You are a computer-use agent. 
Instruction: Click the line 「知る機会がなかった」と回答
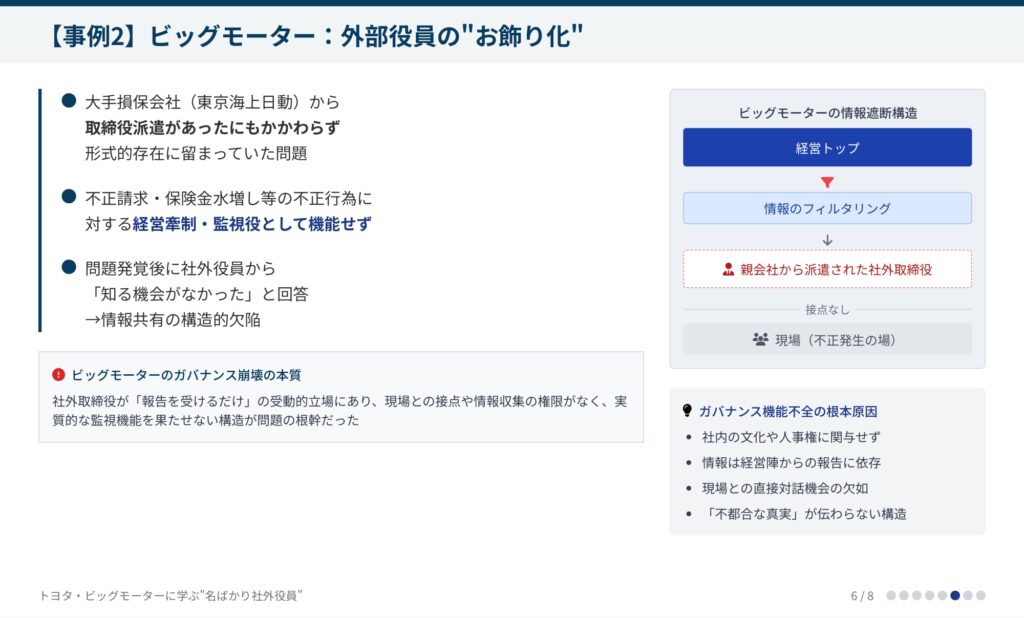click(197, 294)
